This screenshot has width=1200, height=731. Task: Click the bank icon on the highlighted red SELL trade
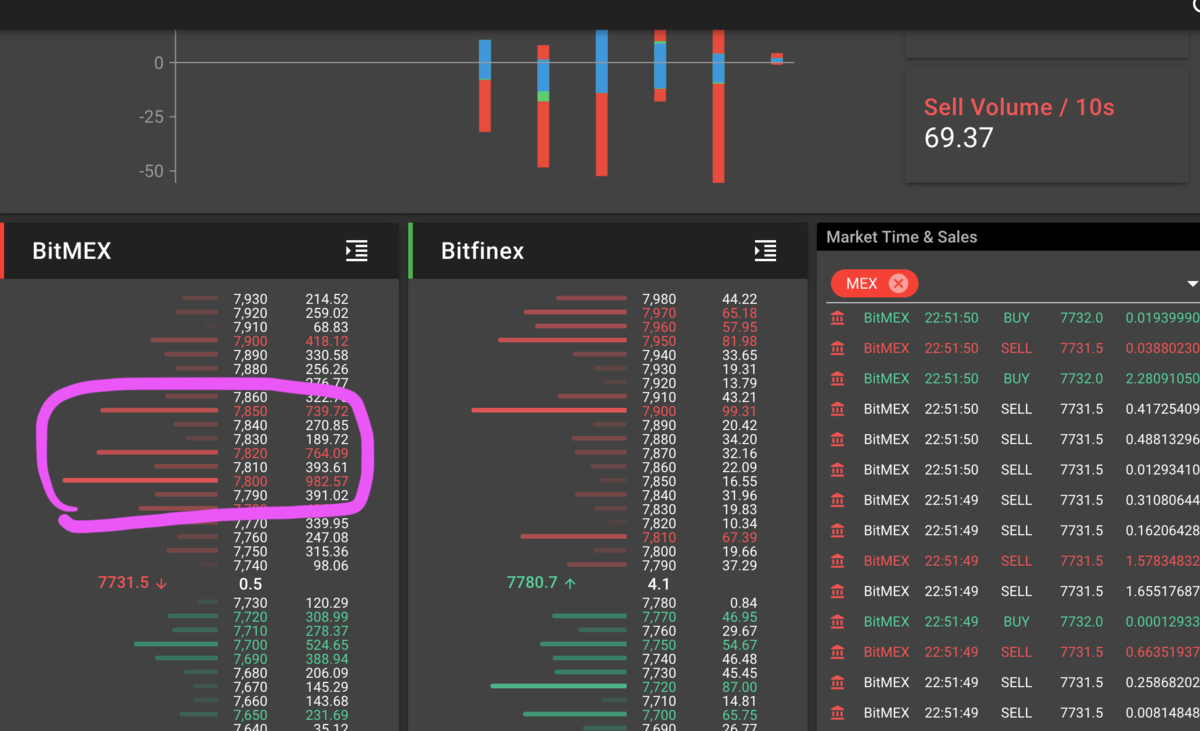click(837, 560)
